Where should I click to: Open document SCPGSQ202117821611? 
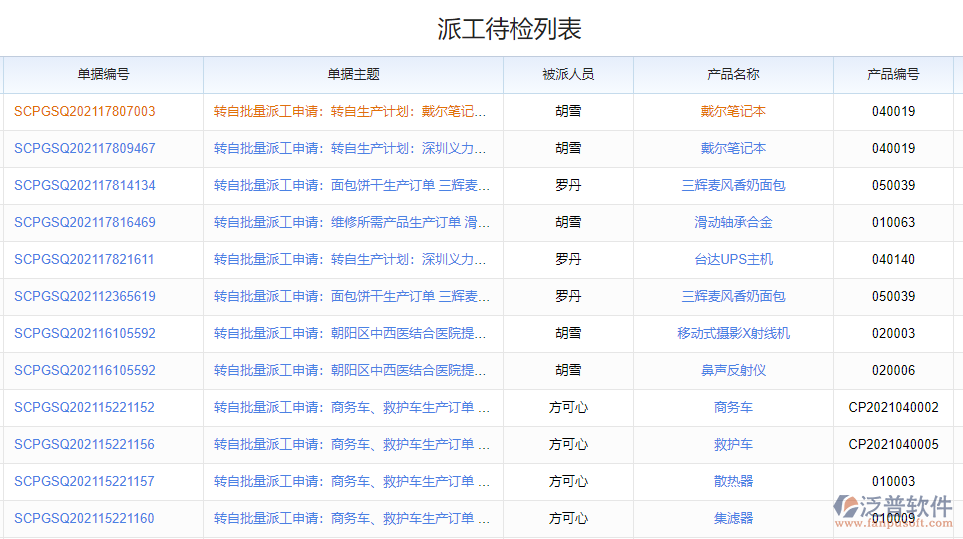(x=84, y=260)
